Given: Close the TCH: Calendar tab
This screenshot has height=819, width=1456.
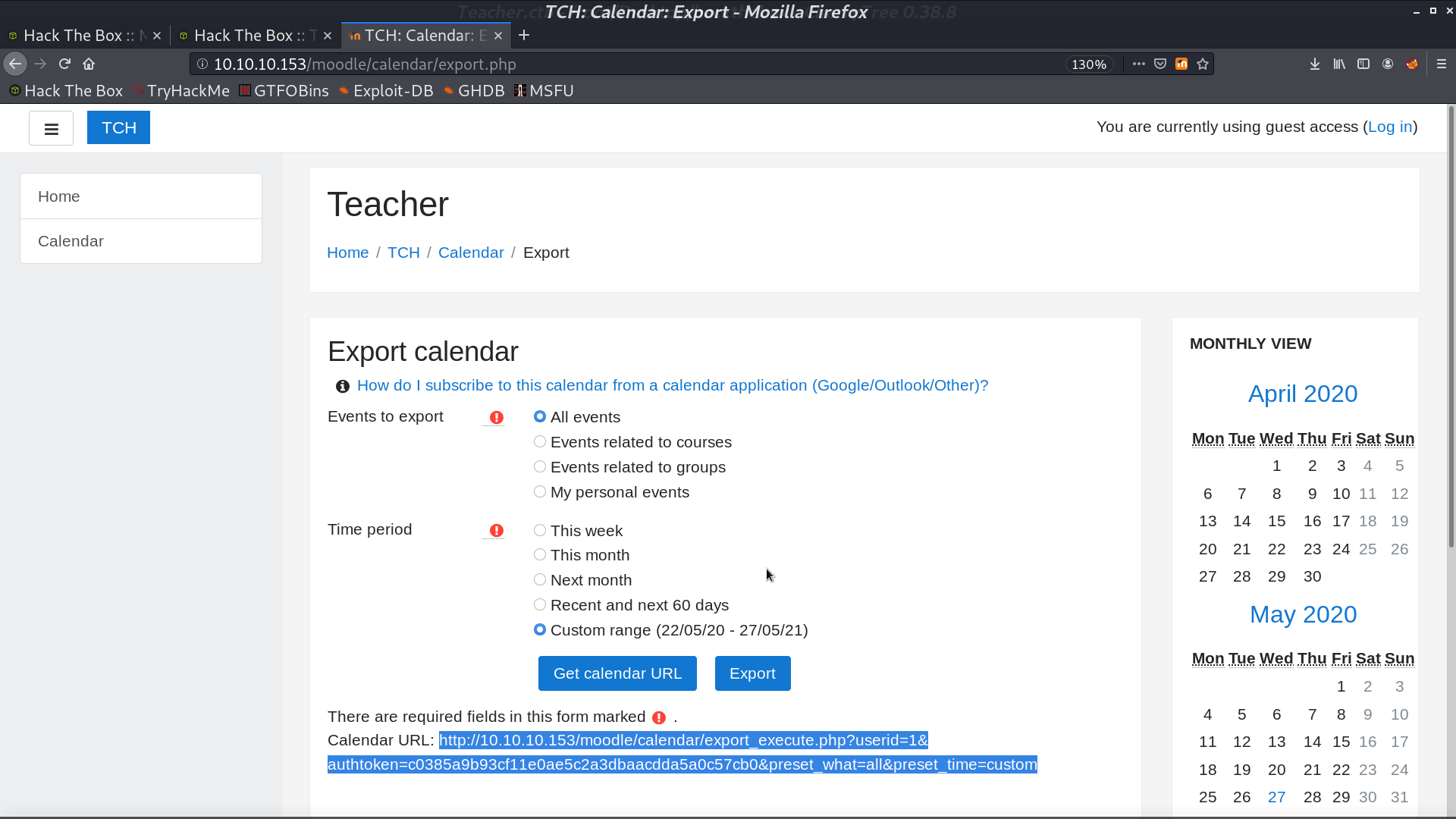Looking at the screenshot, I should [498, 36].
